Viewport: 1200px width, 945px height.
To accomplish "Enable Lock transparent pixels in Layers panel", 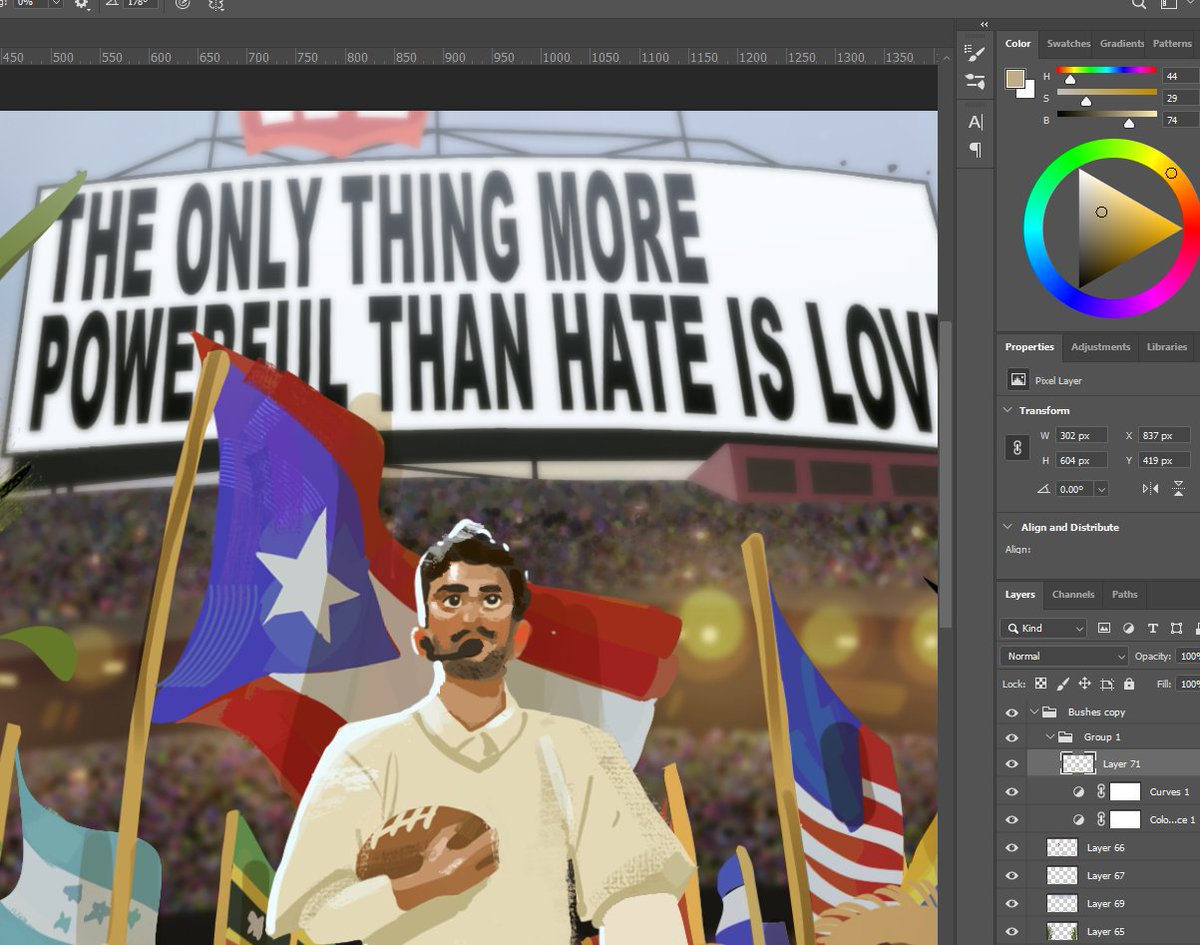I will 1041,684.
